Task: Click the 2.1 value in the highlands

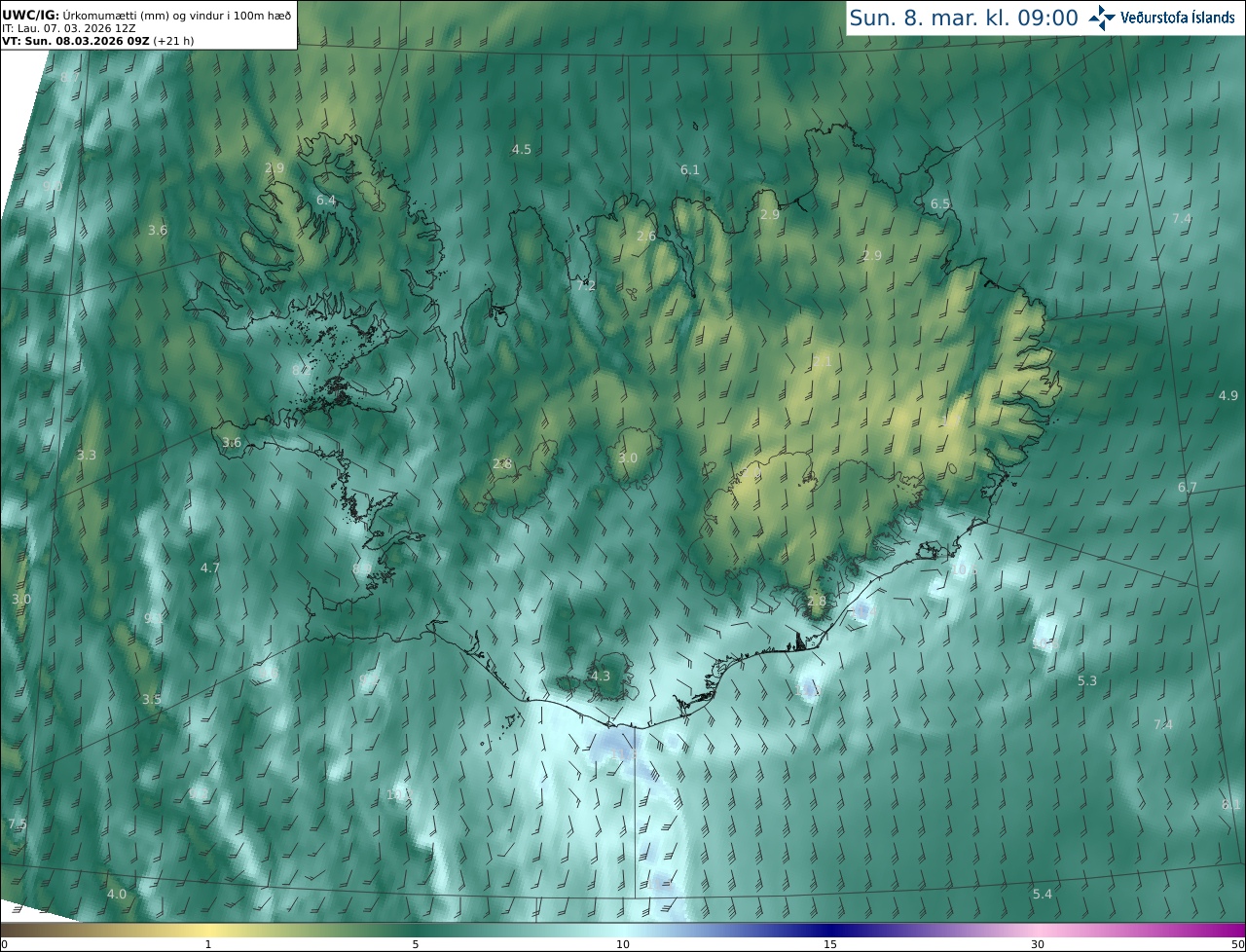Action: pos(823,361)
